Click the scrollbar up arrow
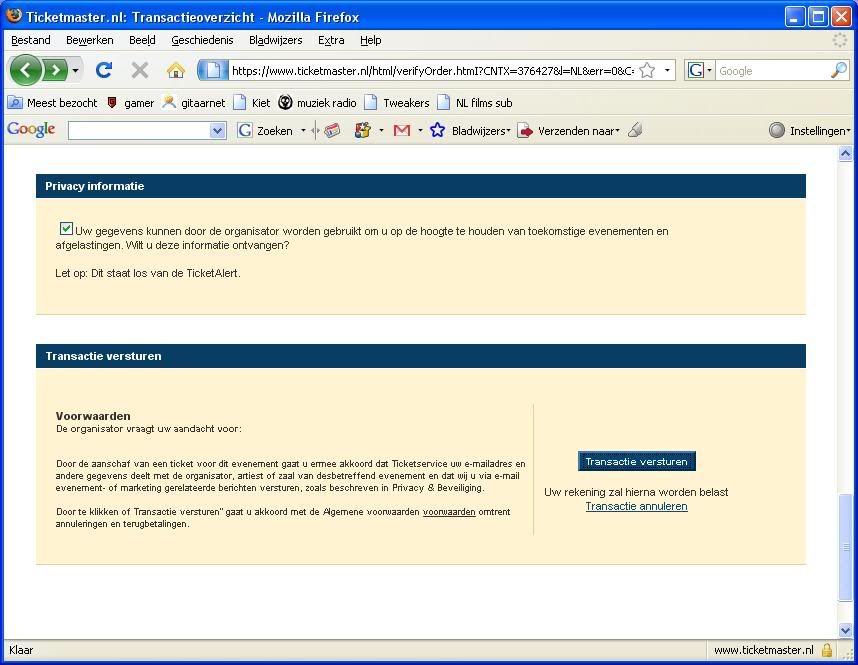Image resolution: width=858 pixels, height=665 pixels. [x=845, y=154]
